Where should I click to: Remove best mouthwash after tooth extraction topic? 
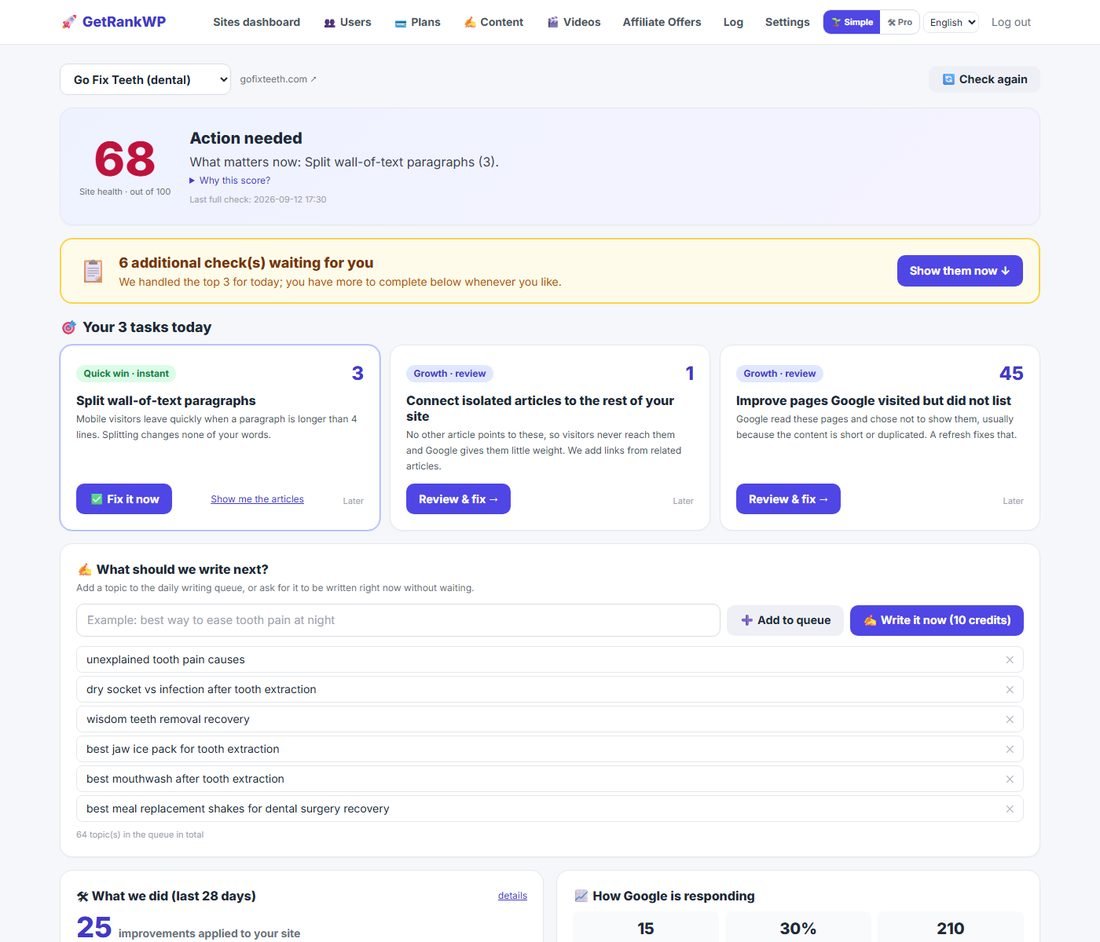1010,779
